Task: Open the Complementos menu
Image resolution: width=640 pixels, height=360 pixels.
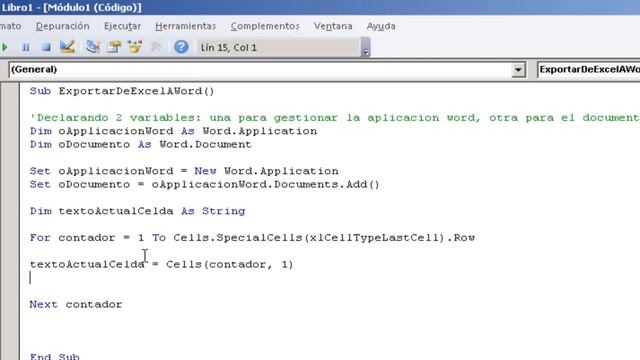Action: (x=265, y=26)
